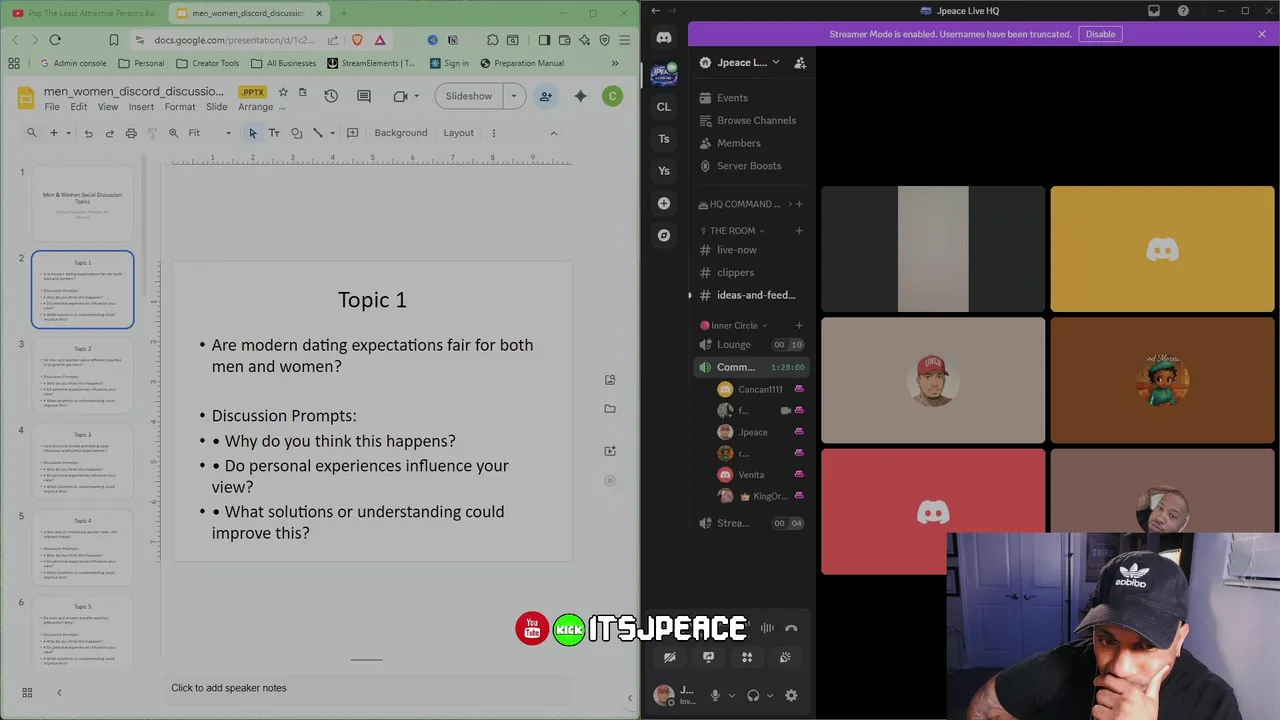Image resolution: width=1280 pixels, height=720 pixels.
Task: Select slide 1 title thumbnail
Action: 83,203
